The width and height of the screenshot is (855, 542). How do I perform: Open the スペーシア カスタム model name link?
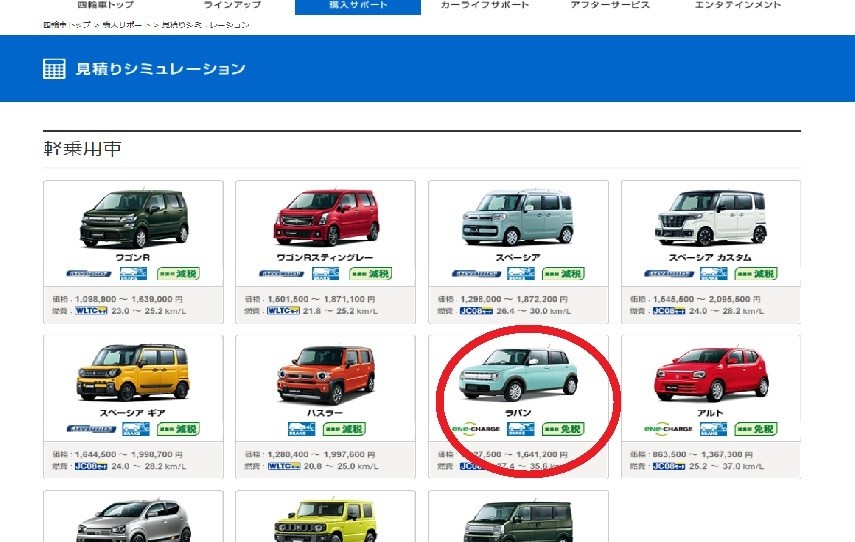[710, 257]
